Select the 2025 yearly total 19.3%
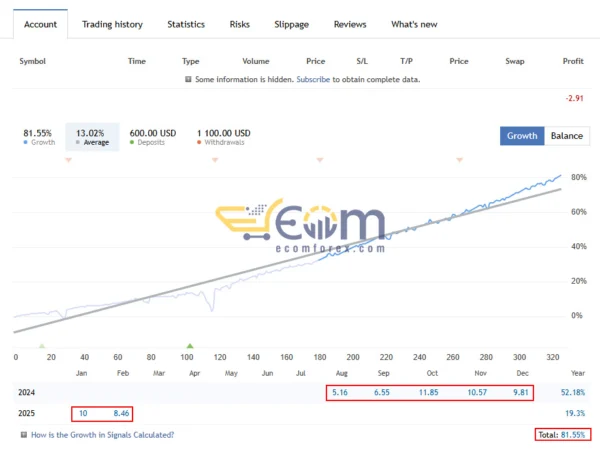Viewport: 600px width, 450px height. (x=575, y=414)
